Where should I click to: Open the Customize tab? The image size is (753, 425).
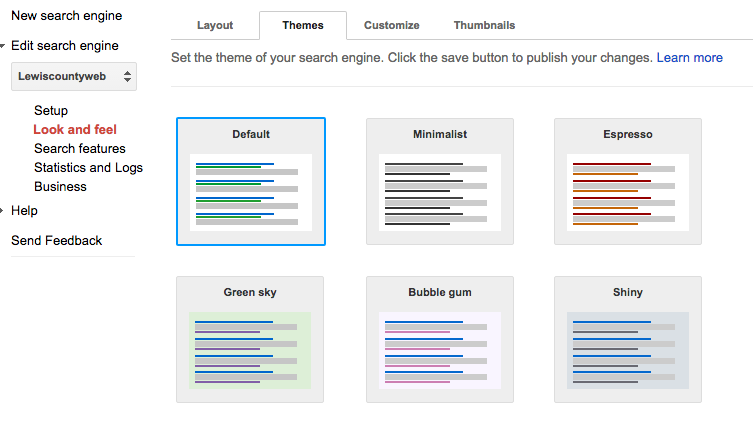[391, 25]
